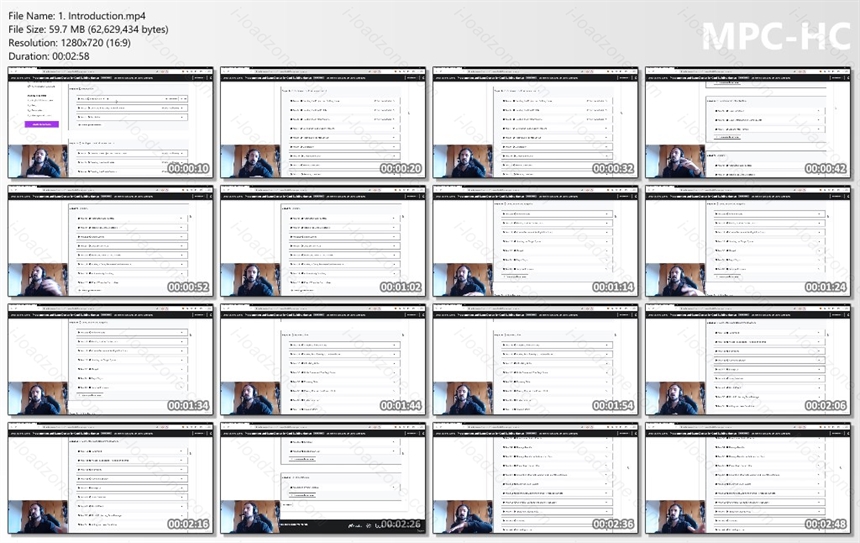The image size is (860, 543).
Task: Open the frame stamped 00:01:54
Action: pyautogui.click(x=535, y=360)
